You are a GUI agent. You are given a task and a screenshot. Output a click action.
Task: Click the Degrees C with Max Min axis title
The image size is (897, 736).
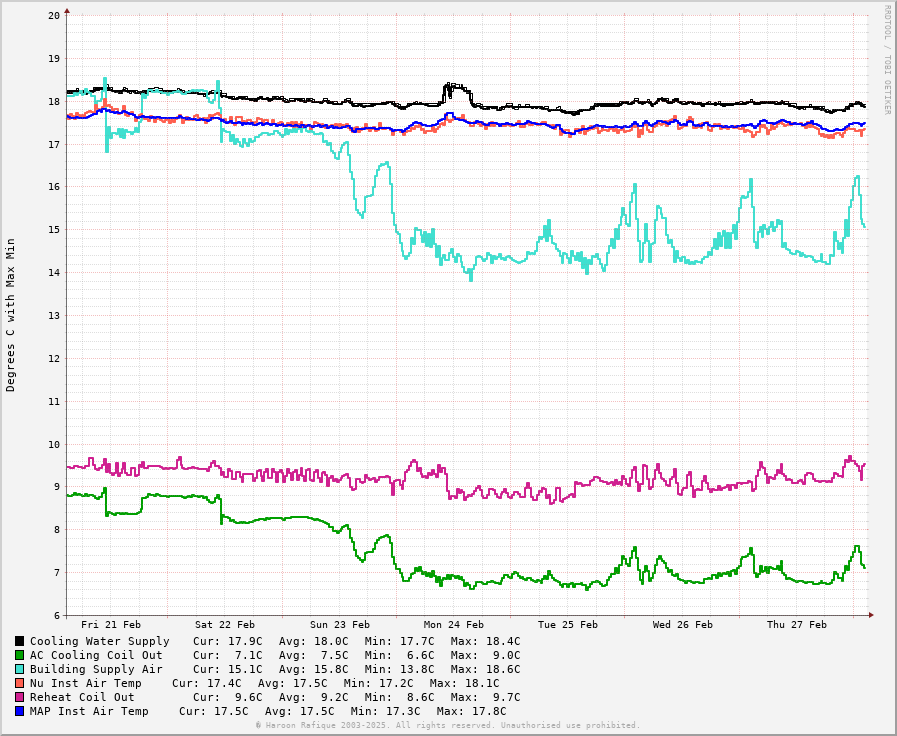click(x=11, y=314)
